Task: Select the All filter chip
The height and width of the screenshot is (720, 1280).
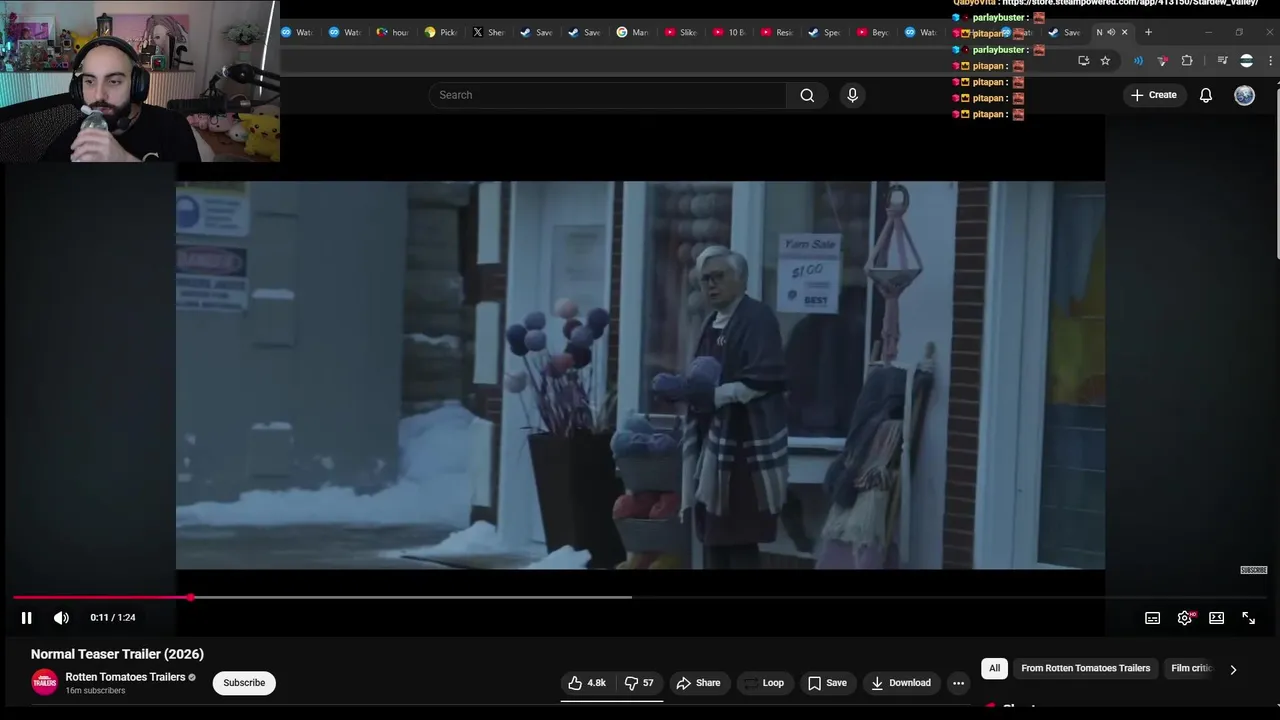Action: click(x=994, y=668)
